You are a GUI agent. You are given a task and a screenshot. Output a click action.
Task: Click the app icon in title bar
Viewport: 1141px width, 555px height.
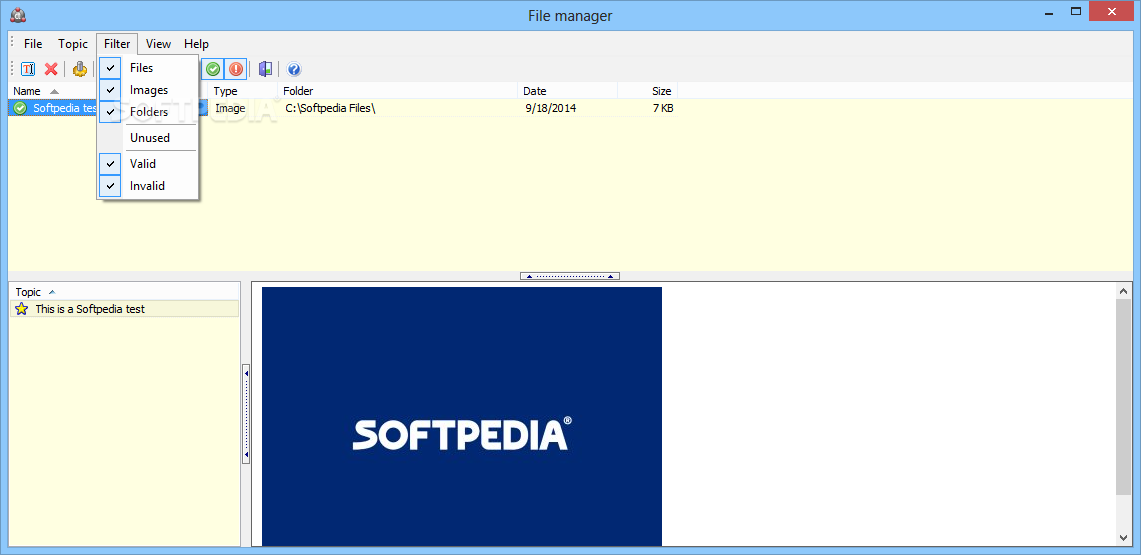tap(18, 13)
